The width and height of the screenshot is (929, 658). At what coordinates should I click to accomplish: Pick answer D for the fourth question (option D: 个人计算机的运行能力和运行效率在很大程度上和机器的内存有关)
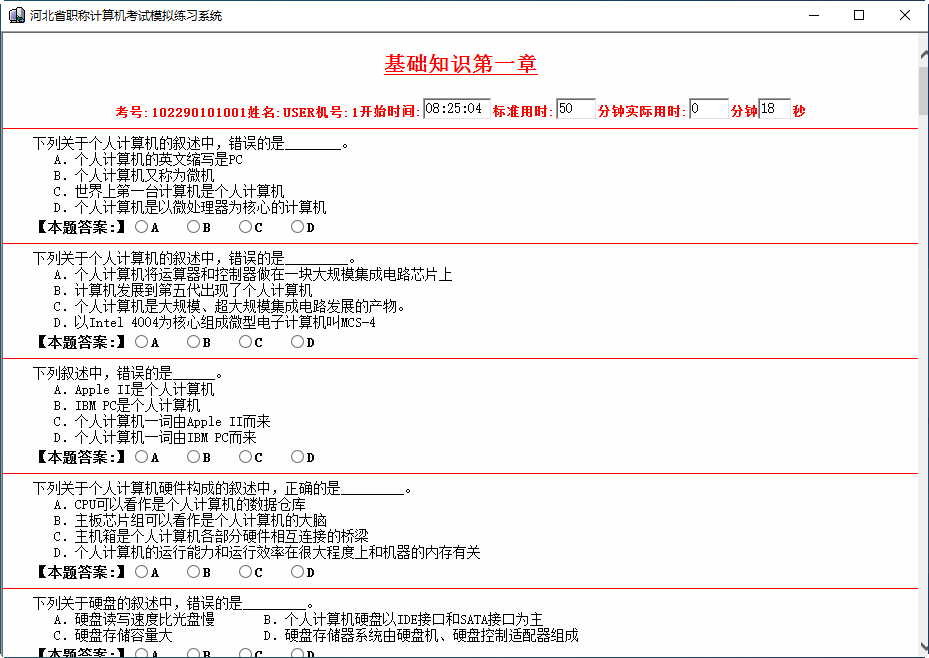[x=298, y=571]
